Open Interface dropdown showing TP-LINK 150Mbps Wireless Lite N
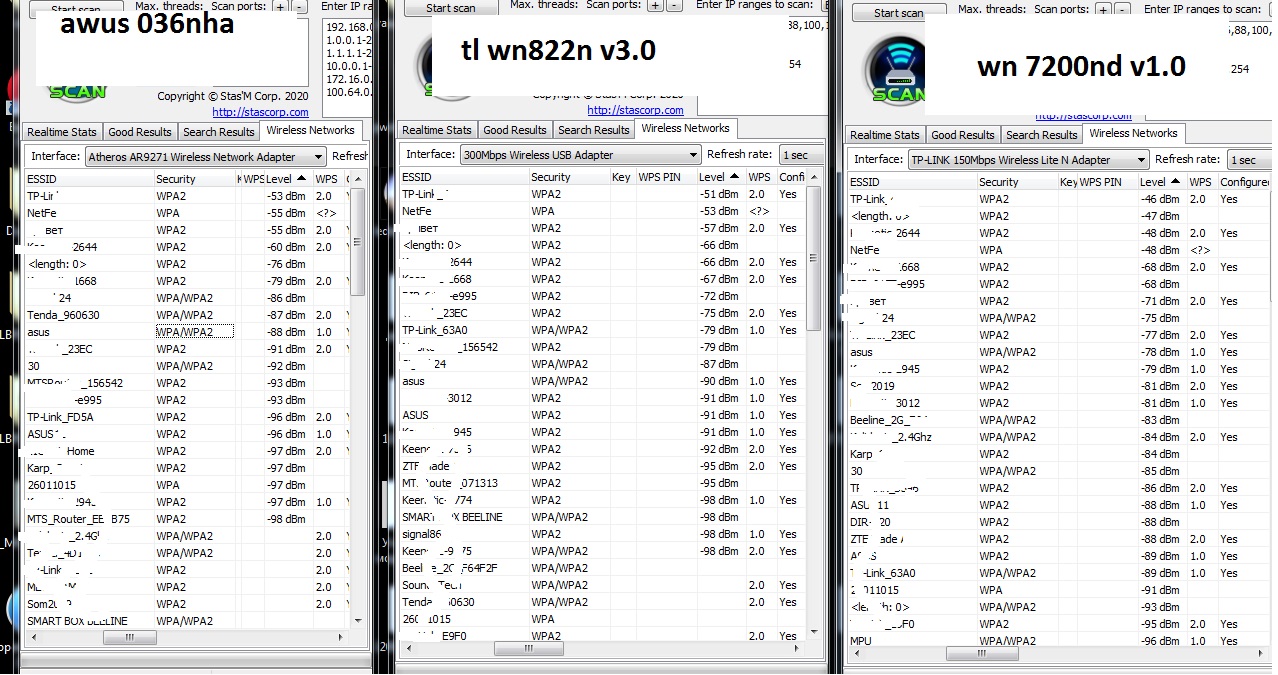The image size is (1278, 675). (1028, 160)
